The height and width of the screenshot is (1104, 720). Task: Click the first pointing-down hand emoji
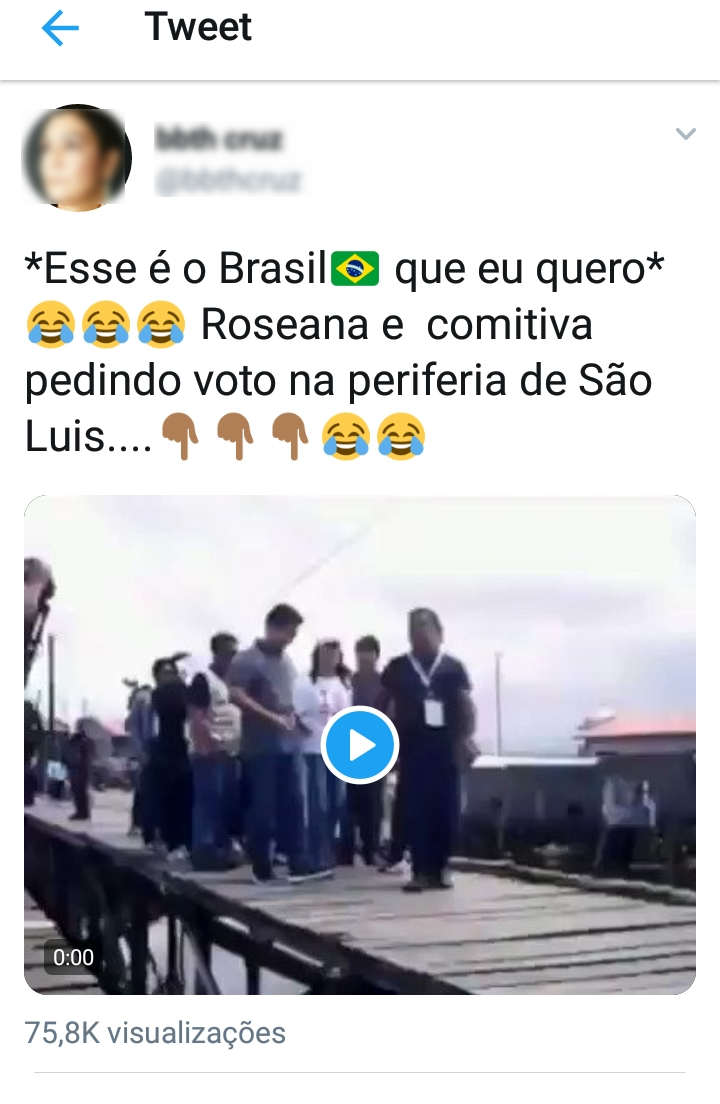click(x=180, y=437)
